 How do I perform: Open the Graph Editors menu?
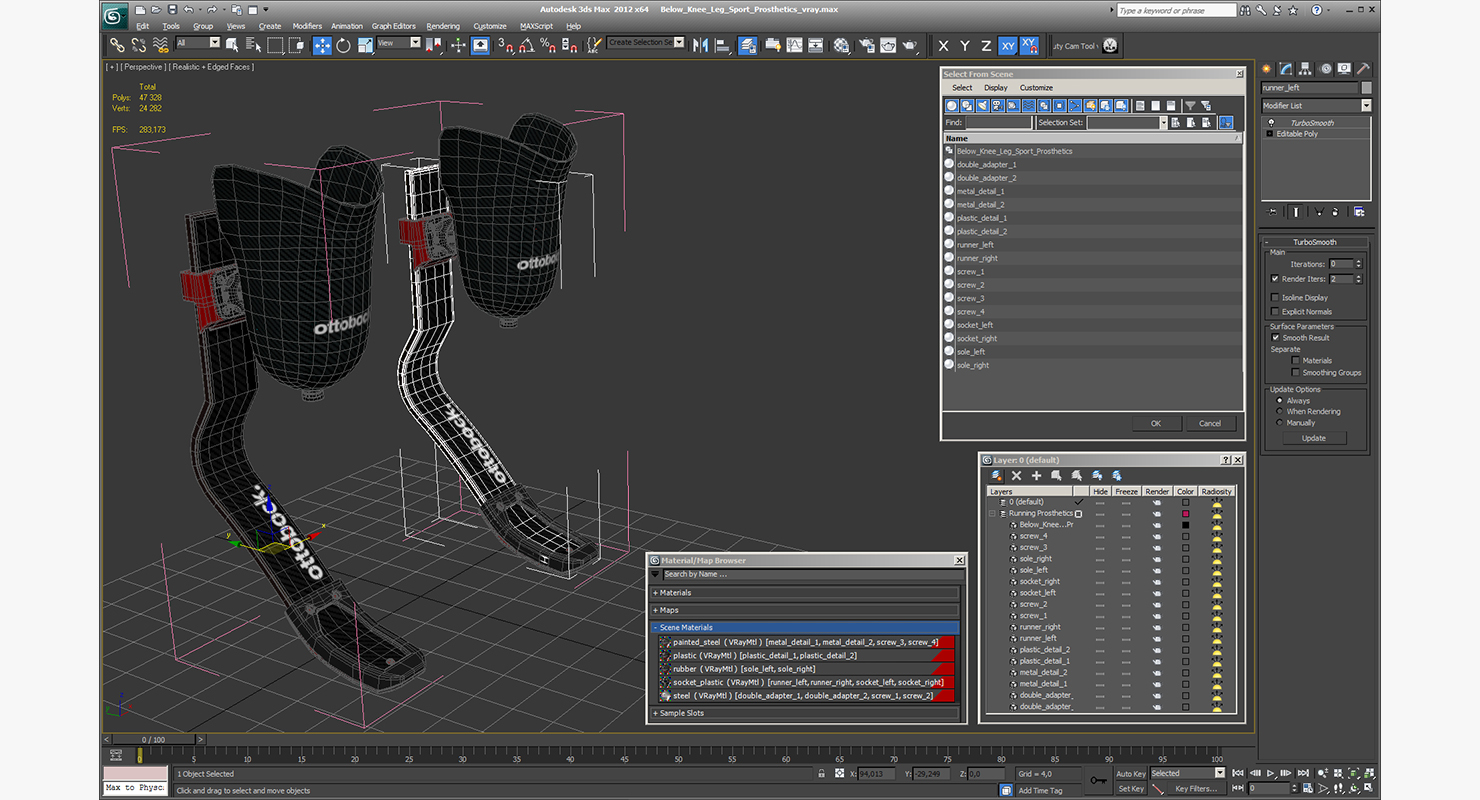(x=394, y=26)
